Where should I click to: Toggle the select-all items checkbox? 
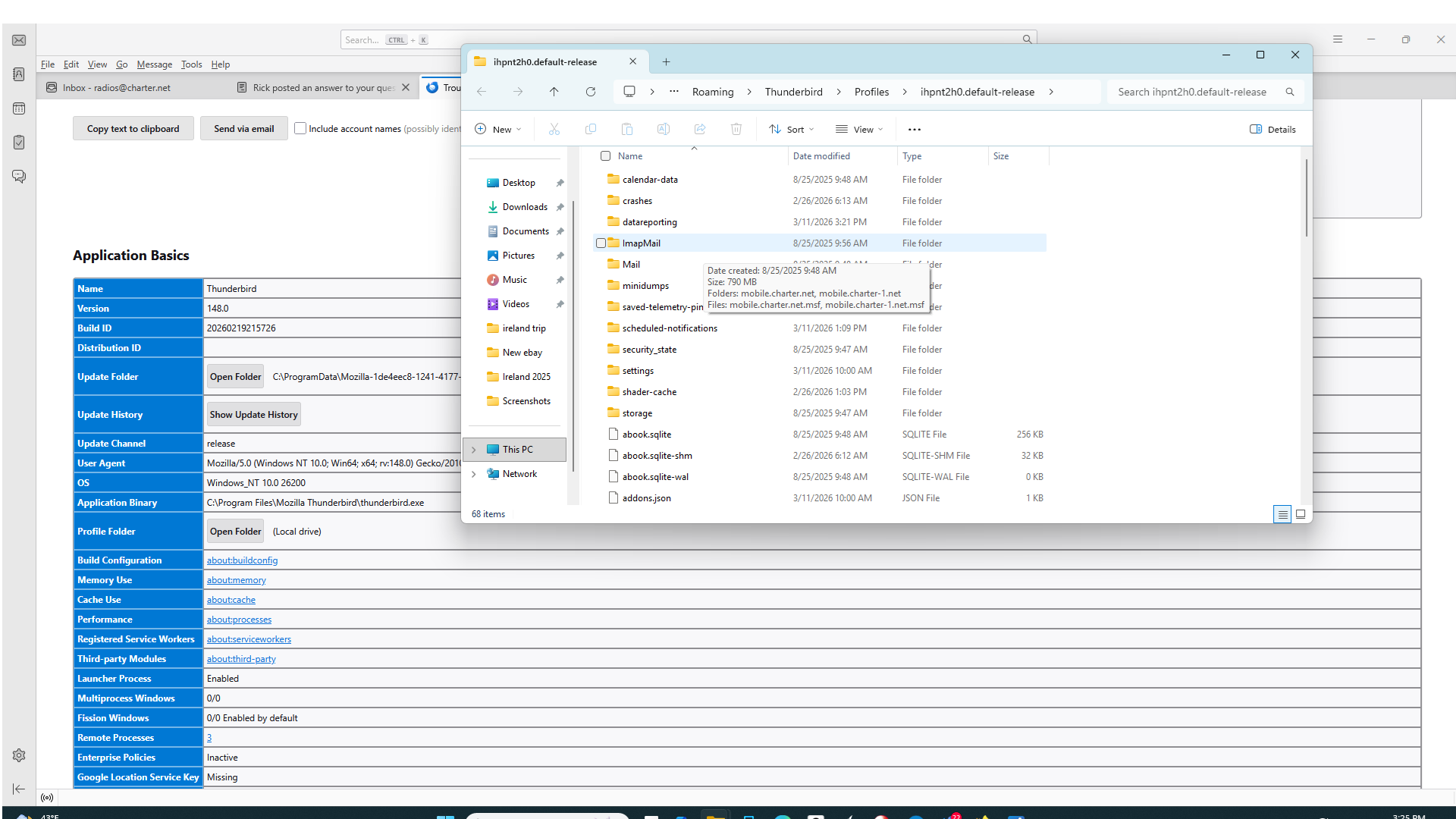606,156
